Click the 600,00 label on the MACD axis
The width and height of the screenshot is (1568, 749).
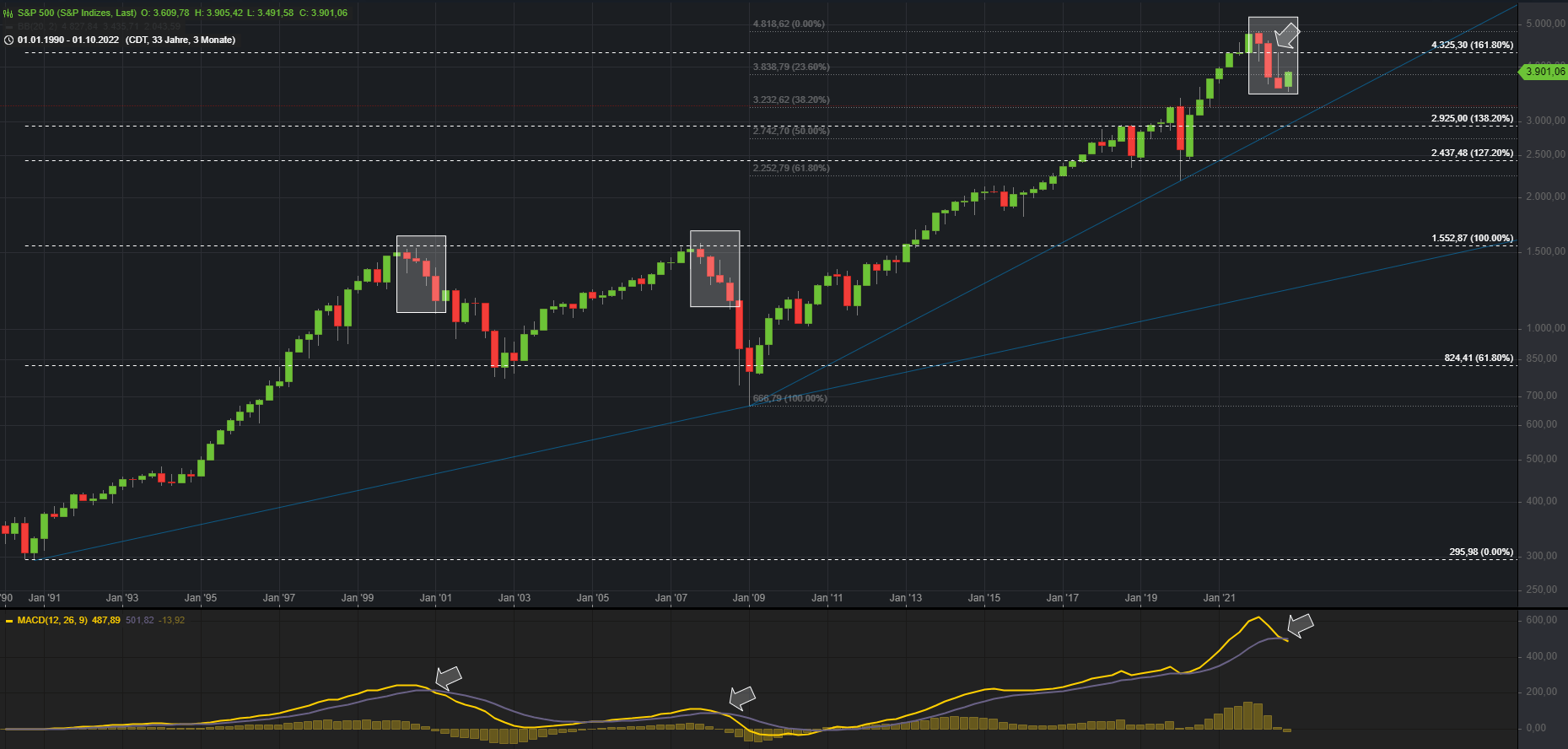click(x=1541, y=621)
